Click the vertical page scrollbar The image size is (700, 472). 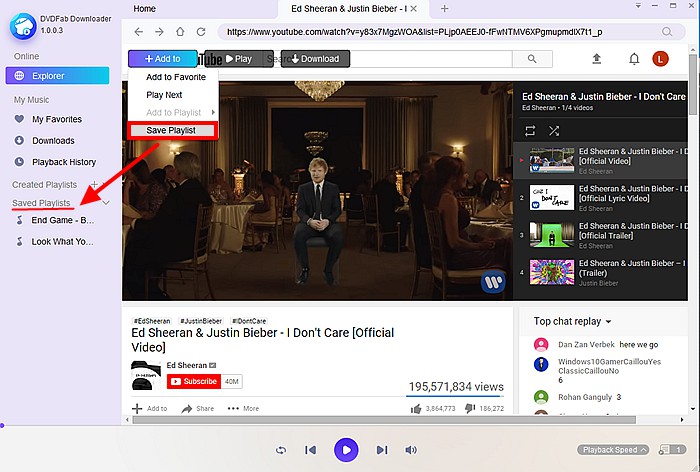pyautogui.click(x=693, y=85)
